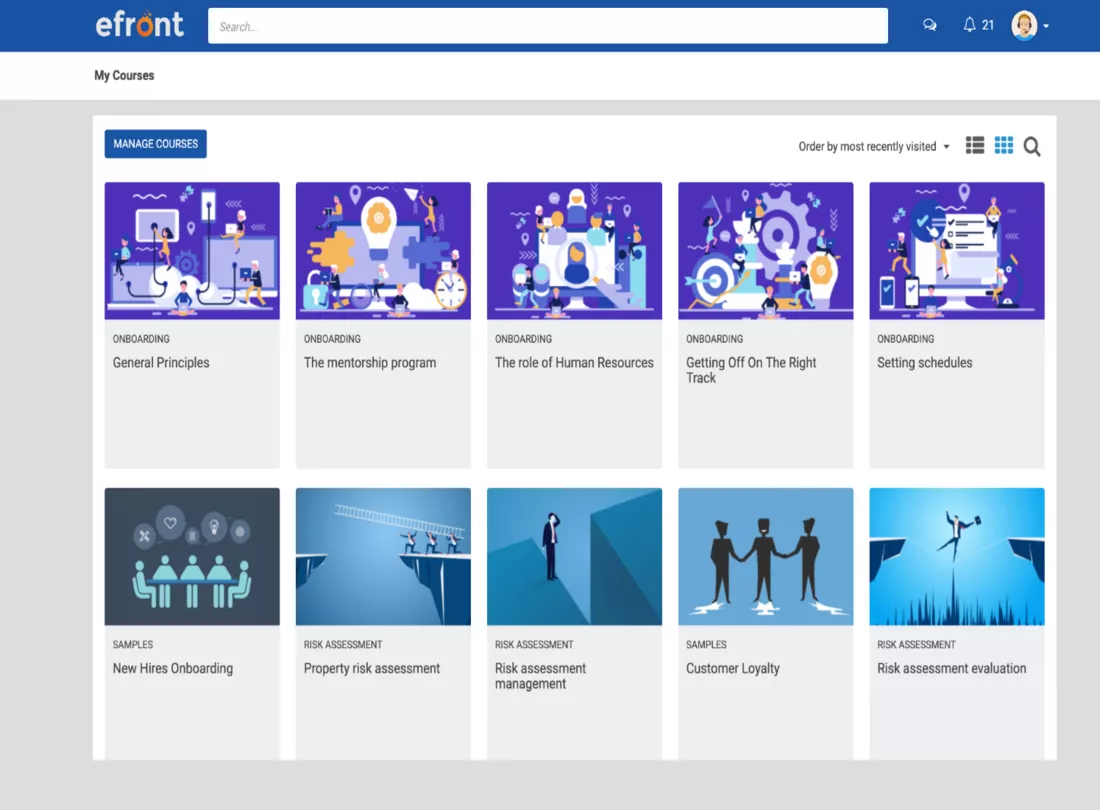This screenshot has height=810, width=1100.
Task: Click the eFront logo
Action: pos(139,24)
